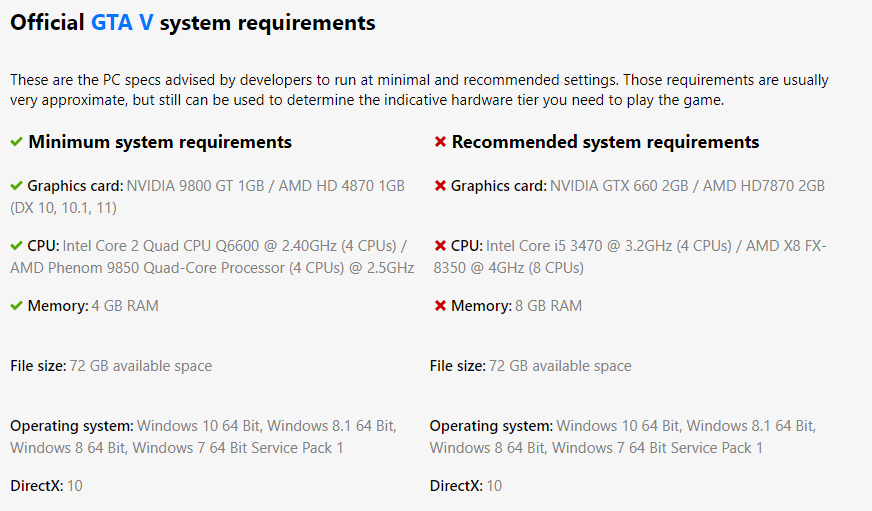Screen dimensions: 872x511
Task: Click File size label under minimum requirements
Action: point(38,366)
